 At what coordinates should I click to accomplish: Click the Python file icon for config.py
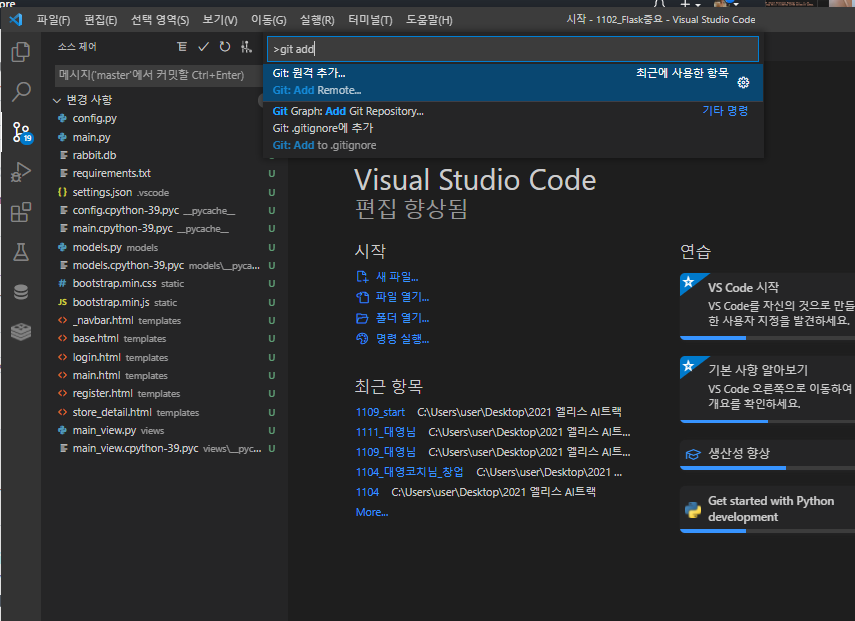click(x=63, y=118)
